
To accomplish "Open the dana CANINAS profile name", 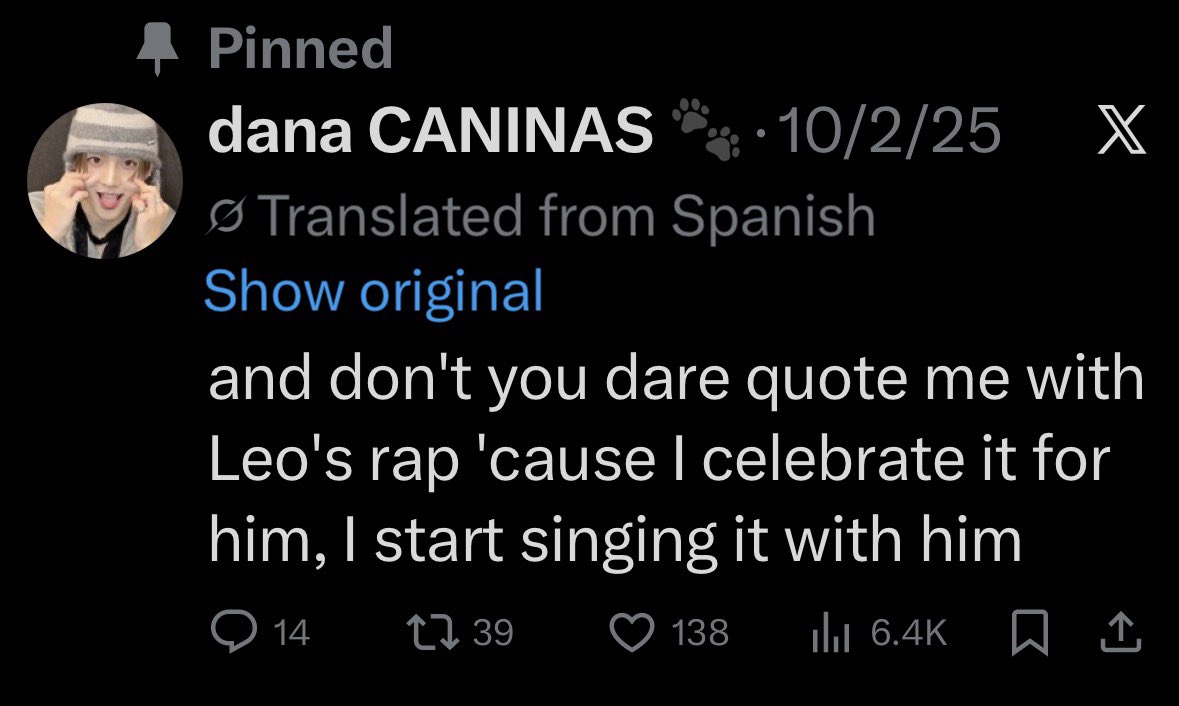I will click(430, 129).
